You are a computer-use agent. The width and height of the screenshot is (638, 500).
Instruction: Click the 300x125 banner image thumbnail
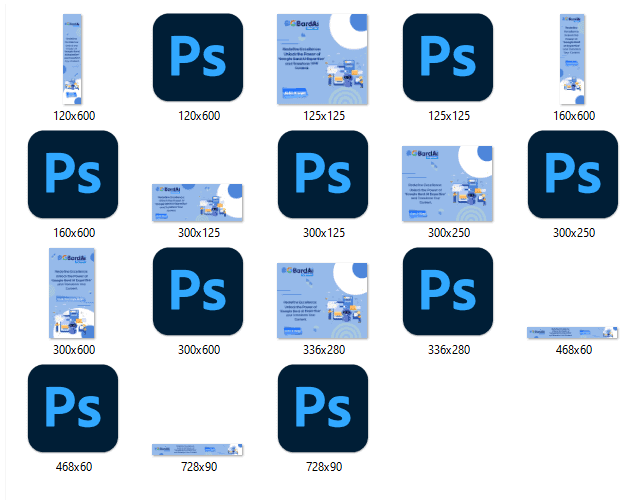click(198, 202)
